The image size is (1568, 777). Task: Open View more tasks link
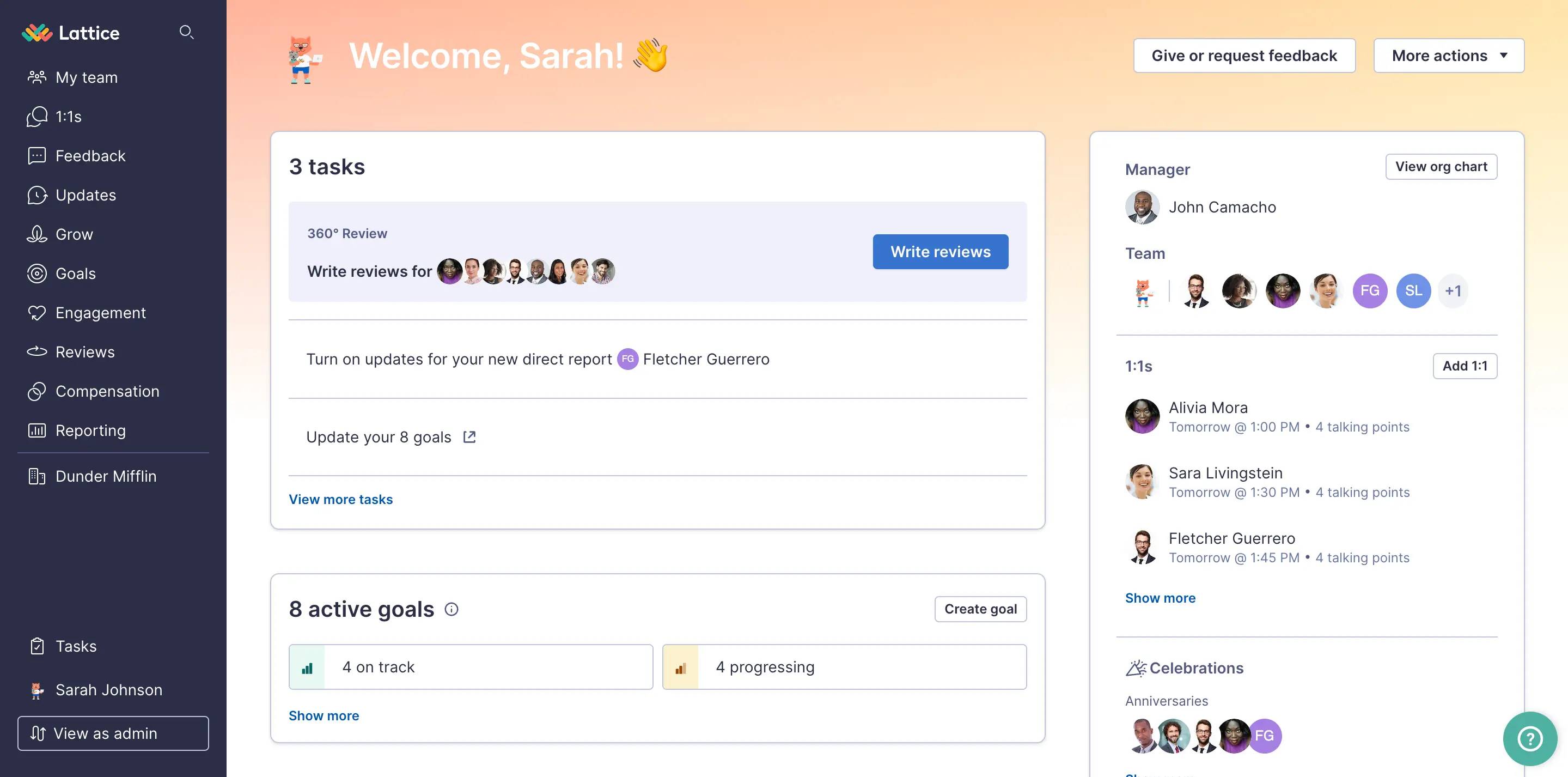(340, 499)
